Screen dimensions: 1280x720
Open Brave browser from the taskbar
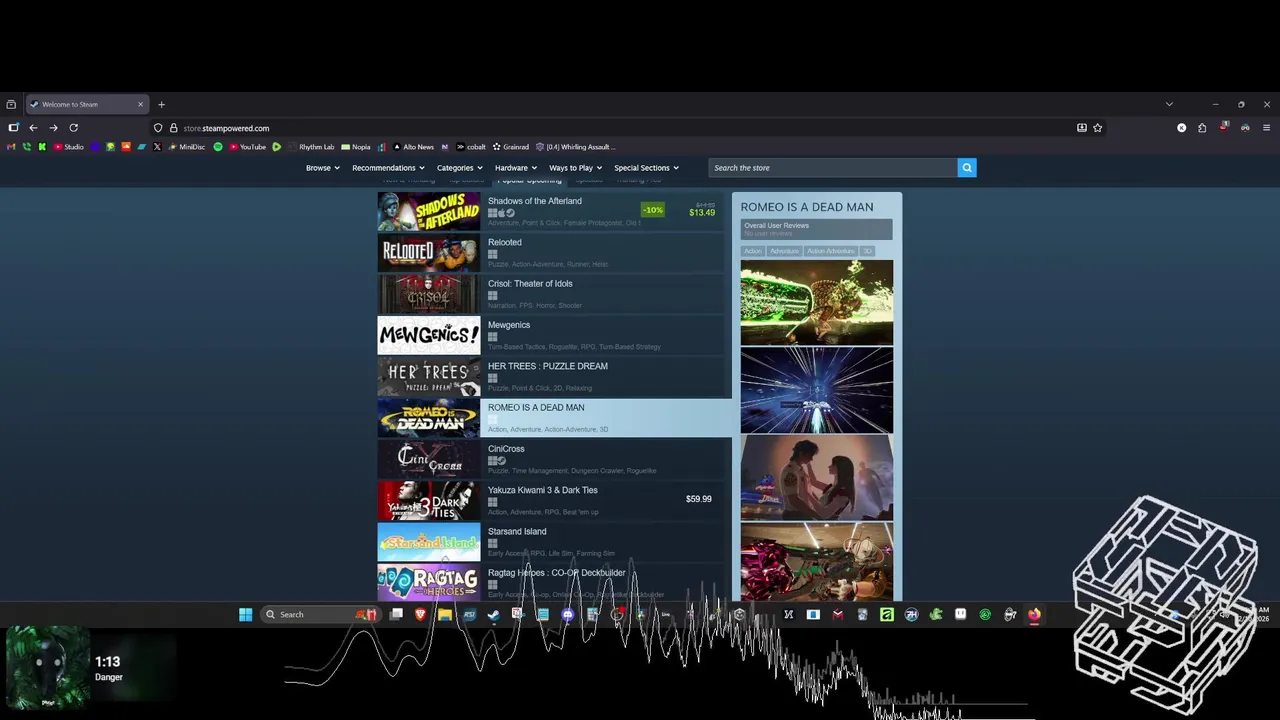(420, 614)
